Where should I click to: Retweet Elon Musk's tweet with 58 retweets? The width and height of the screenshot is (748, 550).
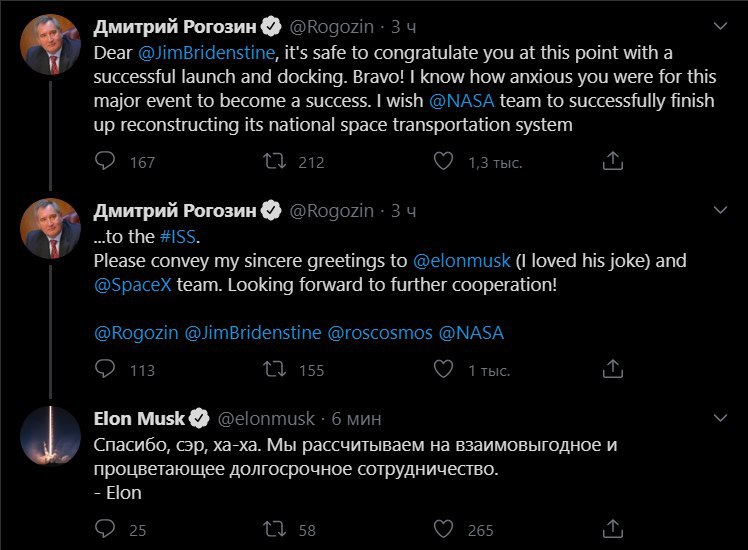click(x=275, y=529)
